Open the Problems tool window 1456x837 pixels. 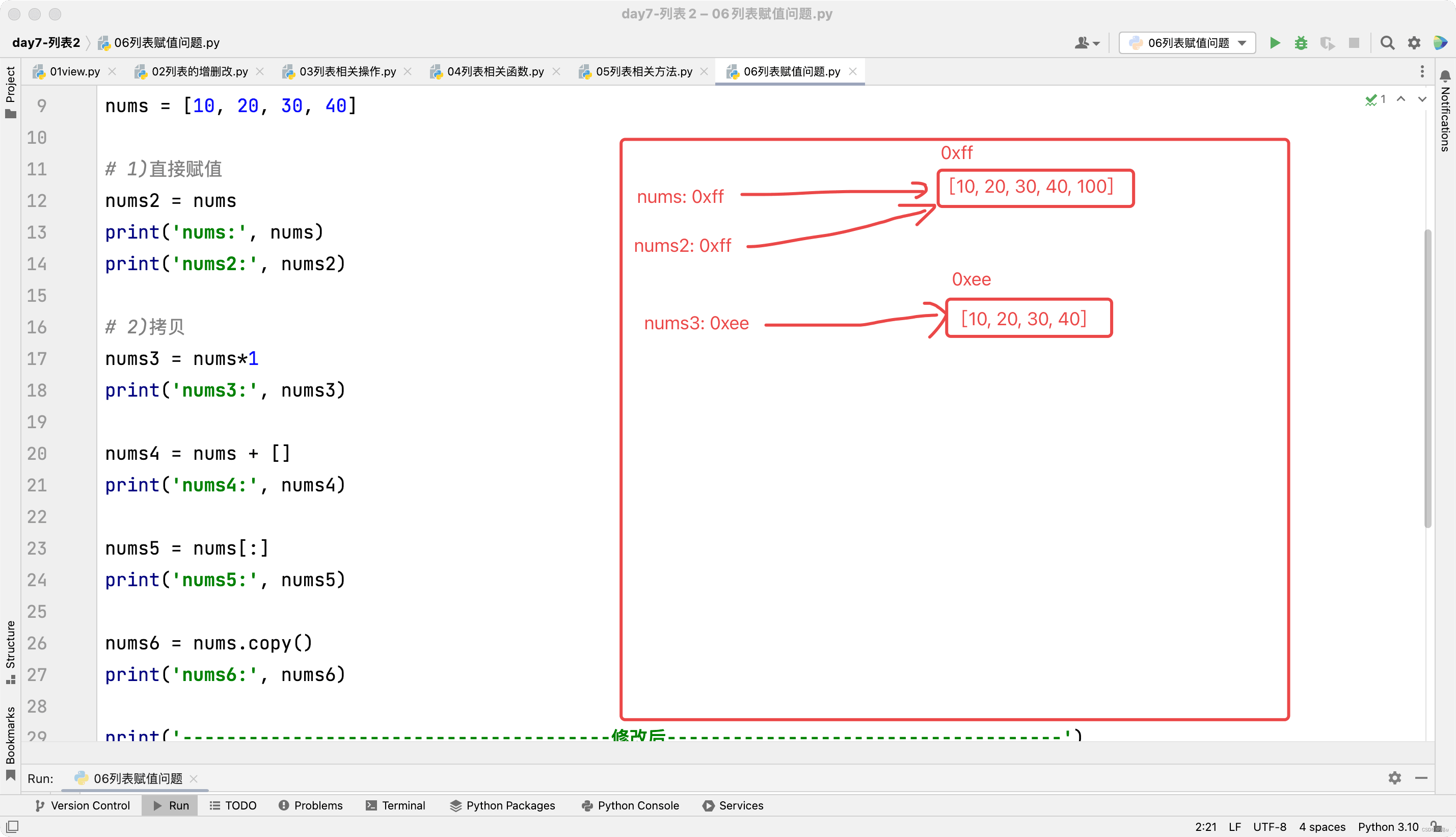point(311,805)
